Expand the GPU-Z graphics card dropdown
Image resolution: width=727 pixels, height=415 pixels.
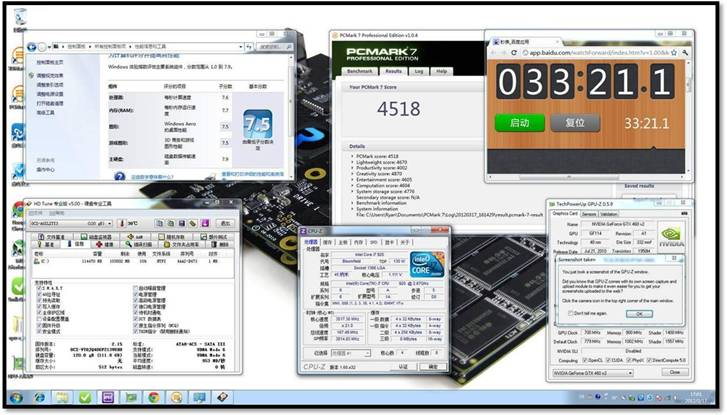[593, 373]
